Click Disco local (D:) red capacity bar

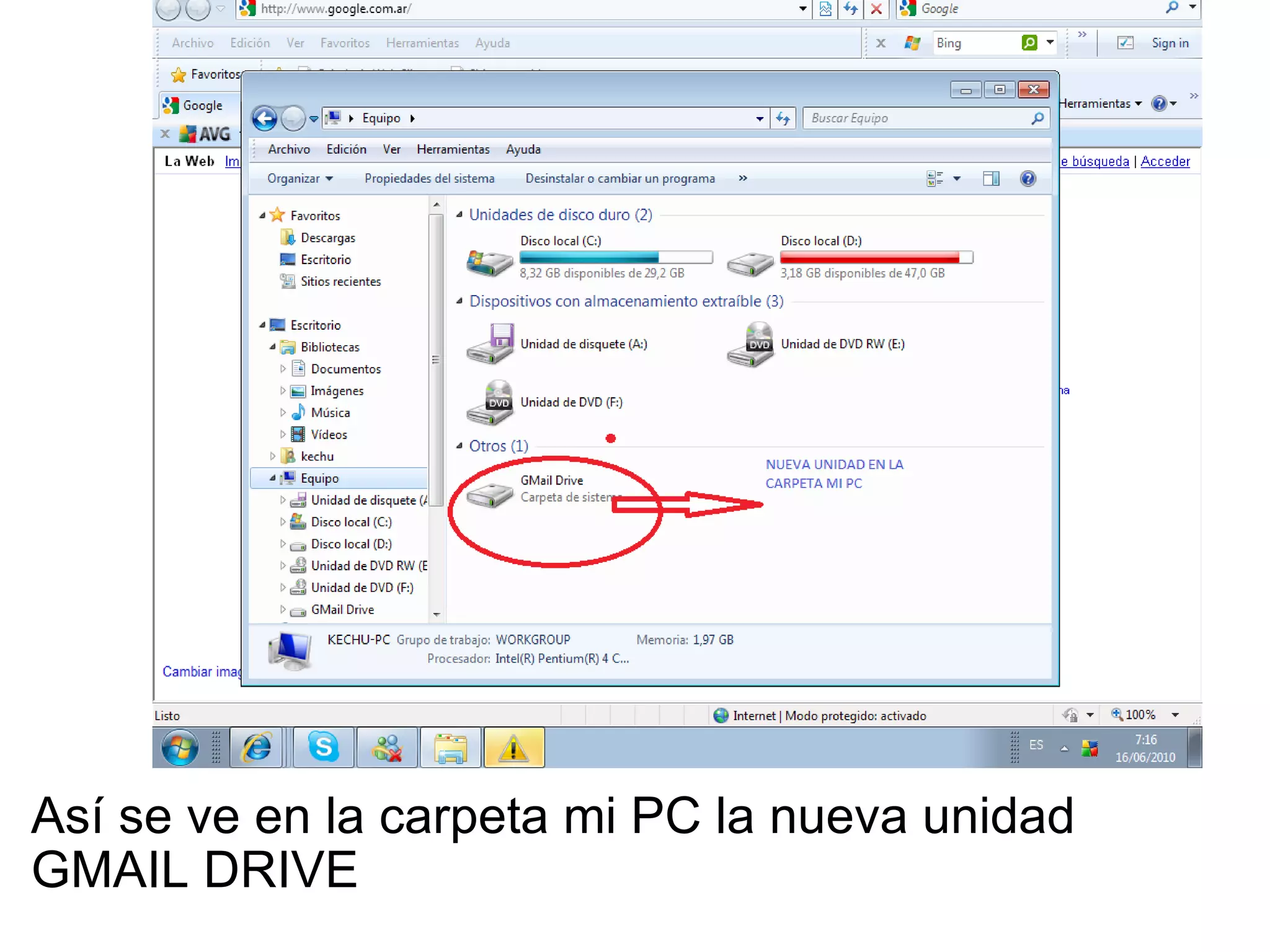click(x=876, y=257)
